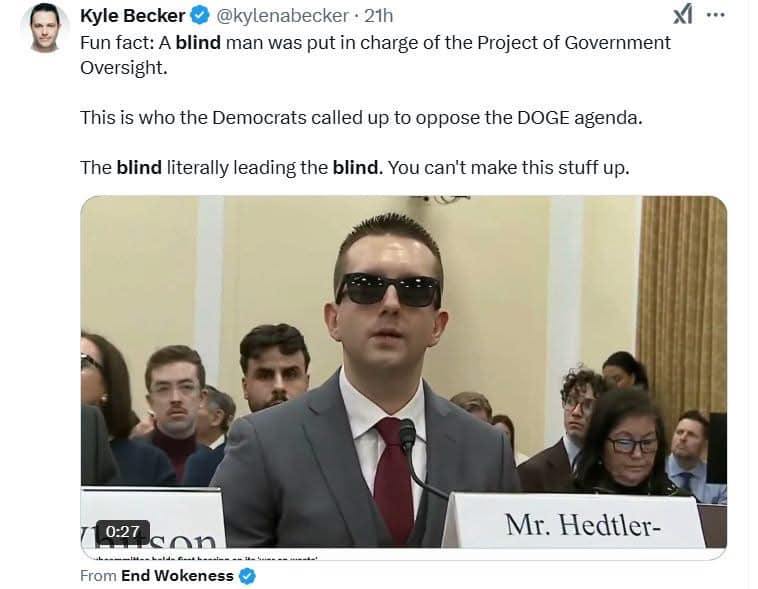Click the "You can't make this stuff up" line
The image size is (758, 589).
[509, 168]
